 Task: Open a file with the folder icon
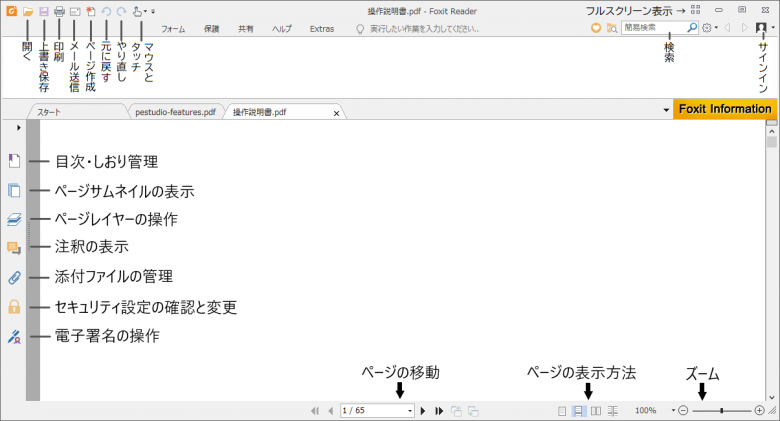pyautogui.click(x=28, y=11)
